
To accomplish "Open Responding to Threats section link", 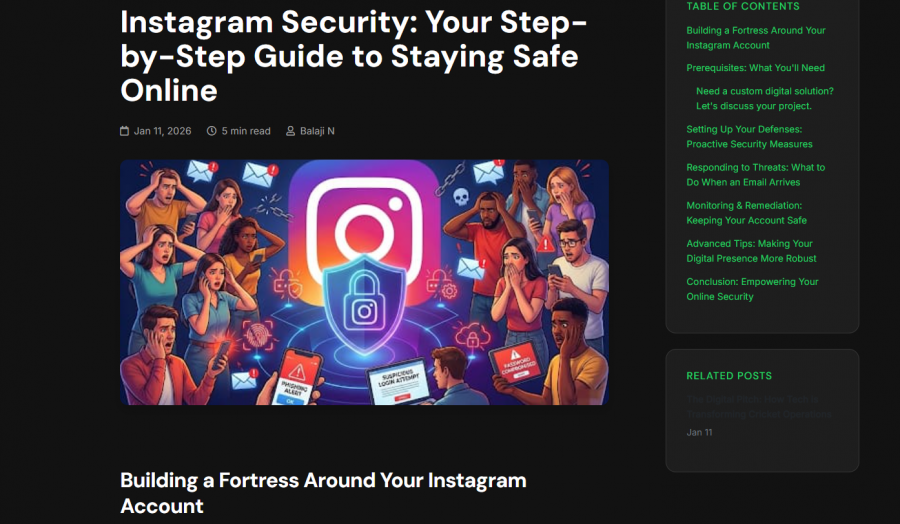I will [x=755, y=175].
